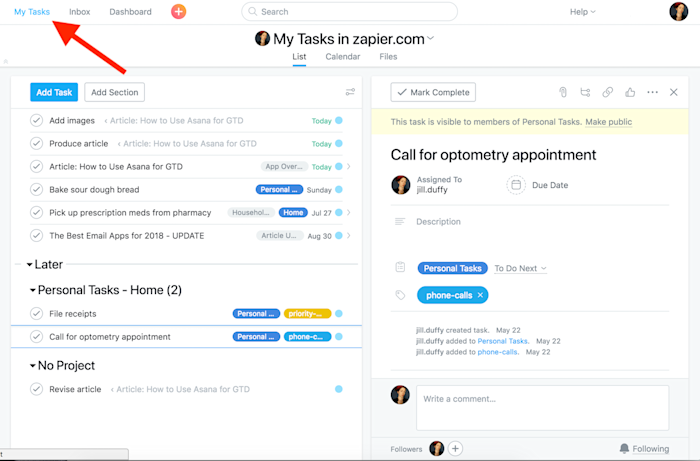Click blue dot on Add images row

coord(339,120)
